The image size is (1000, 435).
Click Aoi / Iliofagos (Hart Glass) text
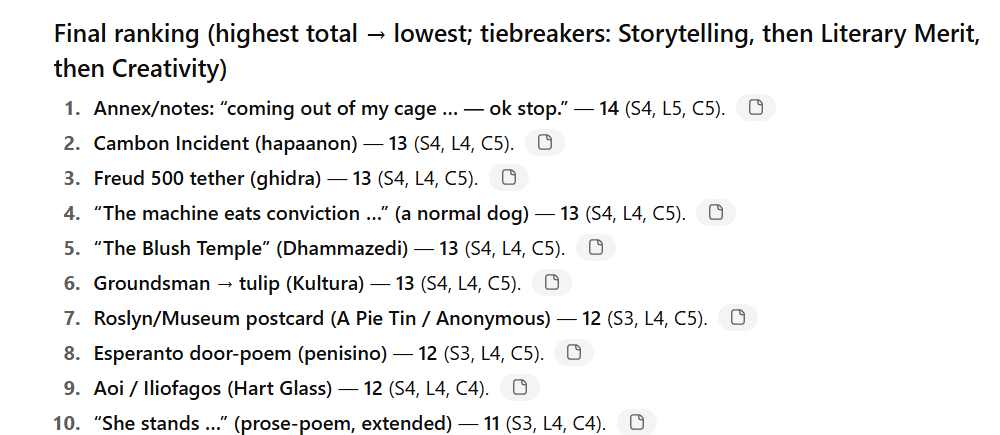pyautogui.click(x=213, y=388)
